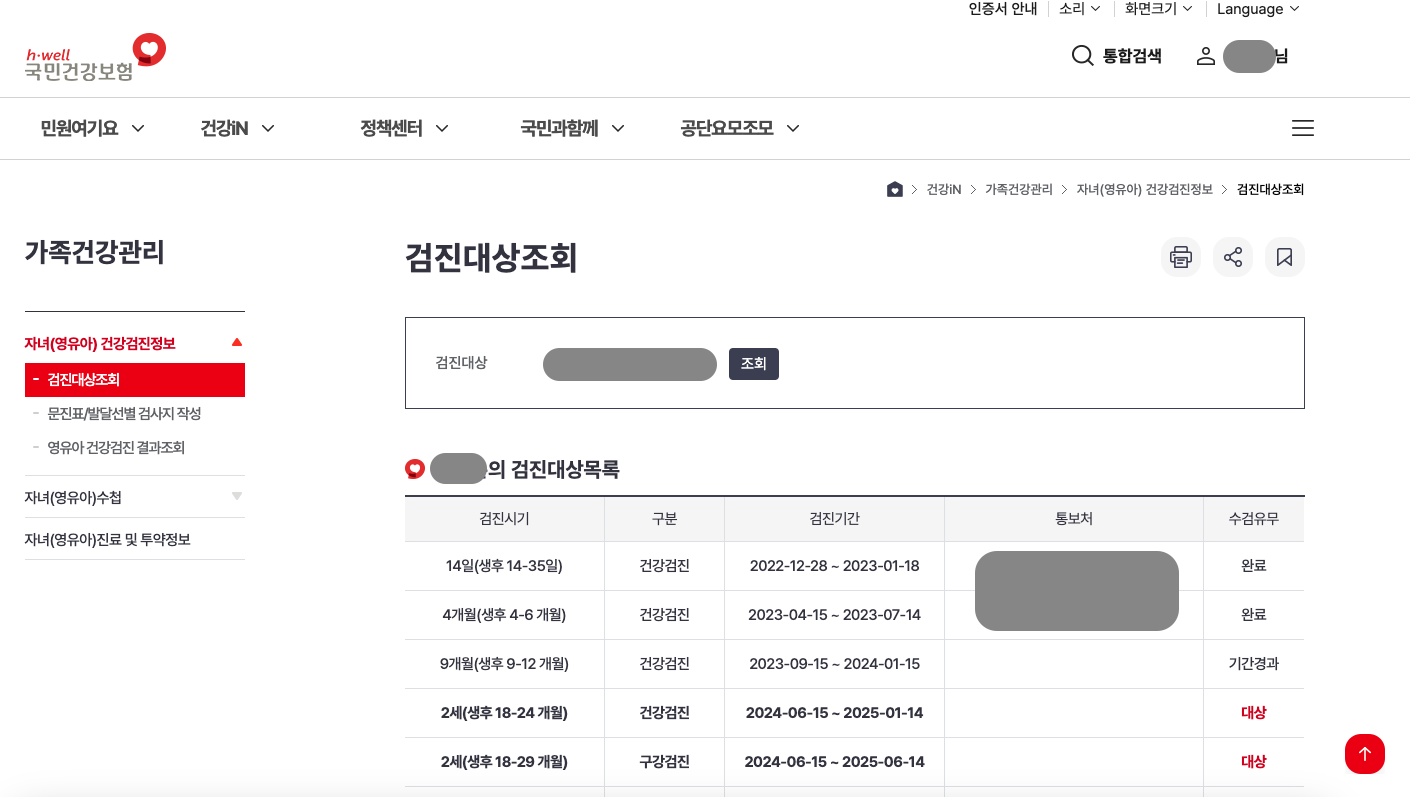The width and height of the screenshot is (1410, 797).
Task: Click the user profile person icon
Action: tap(1205, 56)
